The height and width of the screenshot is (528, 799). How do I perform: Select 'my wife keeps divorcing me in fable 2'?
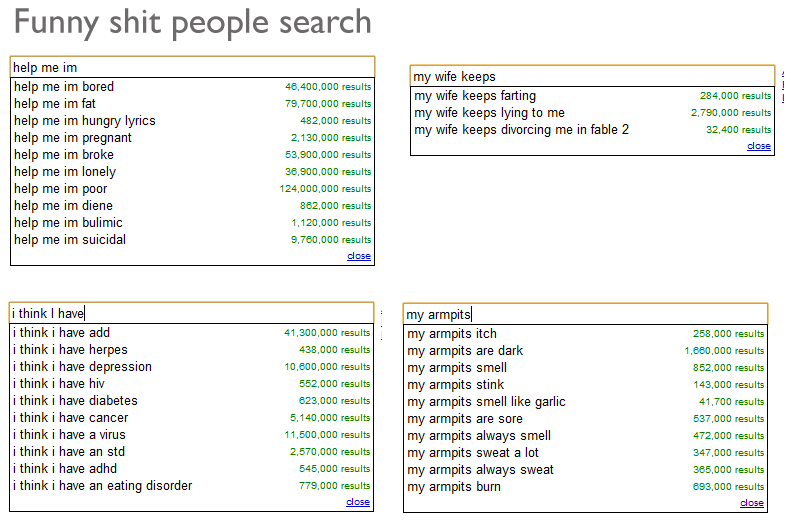point(521,130)
